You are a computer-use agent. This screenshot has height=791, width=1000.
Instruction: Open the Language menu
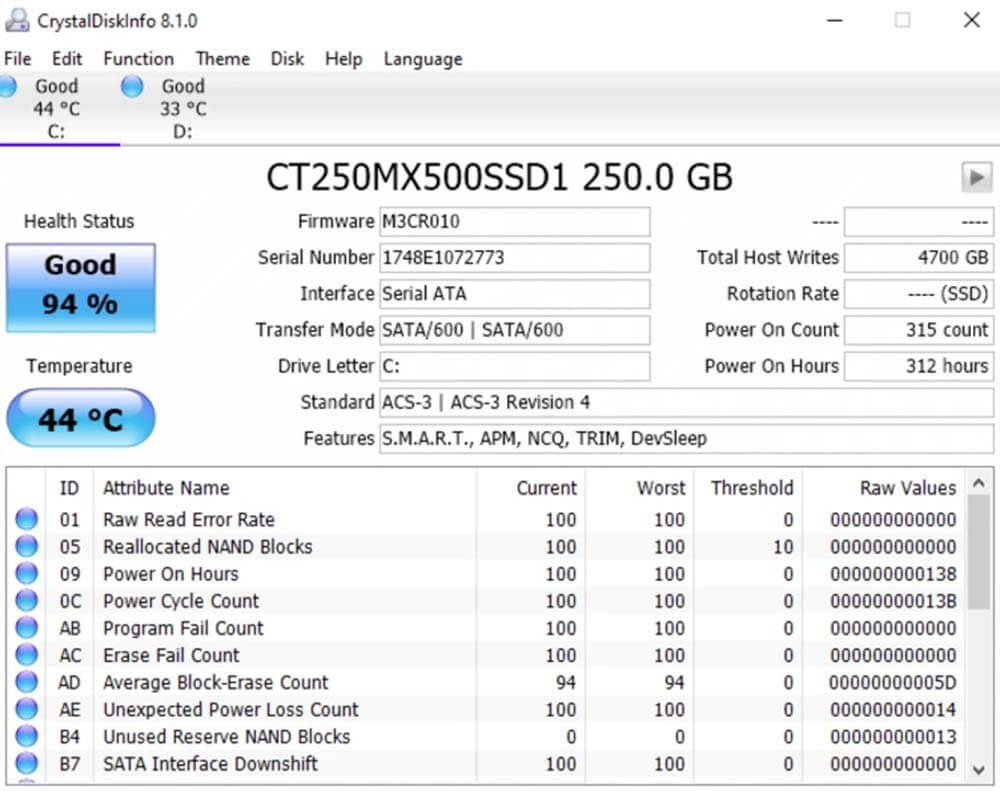[422, 59]
